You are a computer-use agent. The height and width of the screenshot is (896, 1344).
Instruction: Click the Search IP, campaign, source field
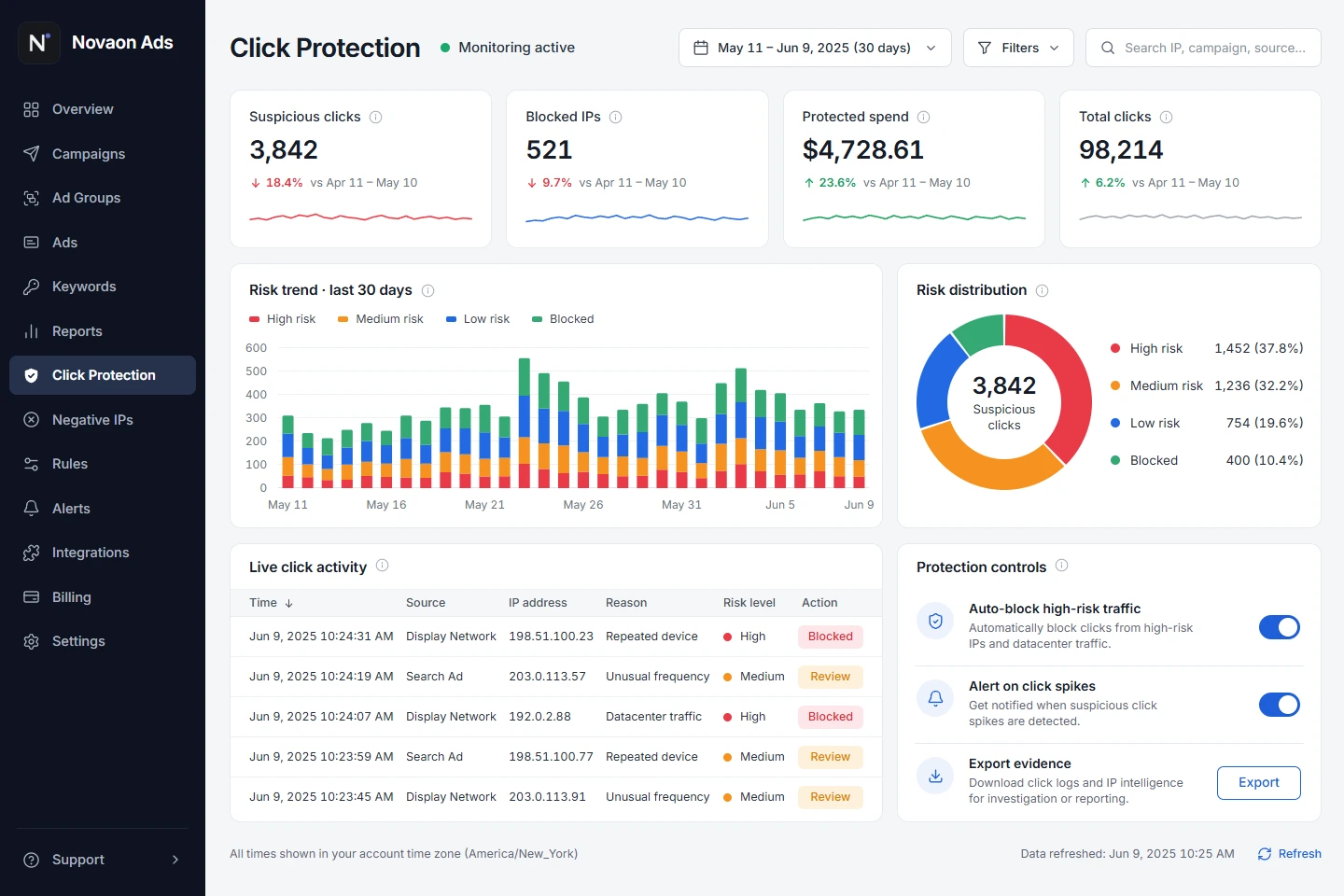[1203, 48]
